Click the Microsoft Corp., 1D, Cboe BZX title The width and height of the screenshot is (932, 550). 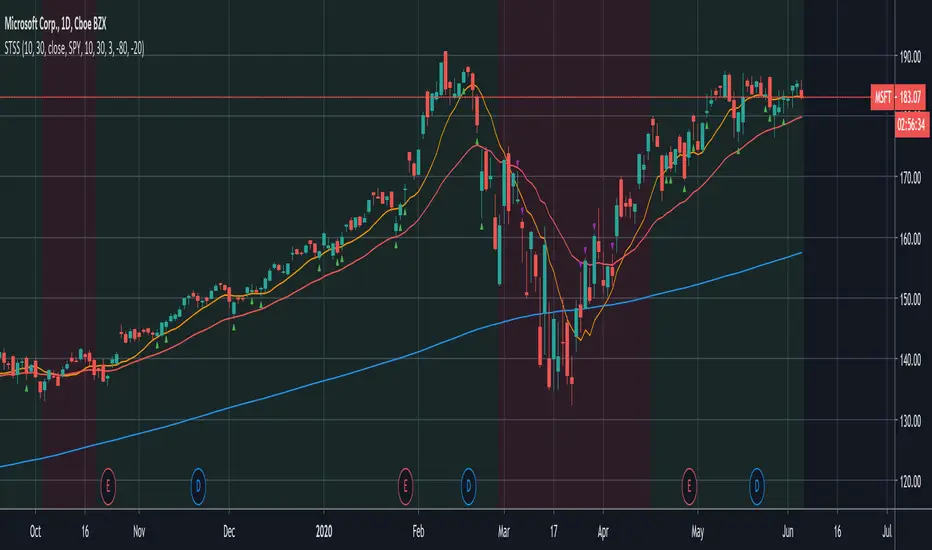coord(55,24)
